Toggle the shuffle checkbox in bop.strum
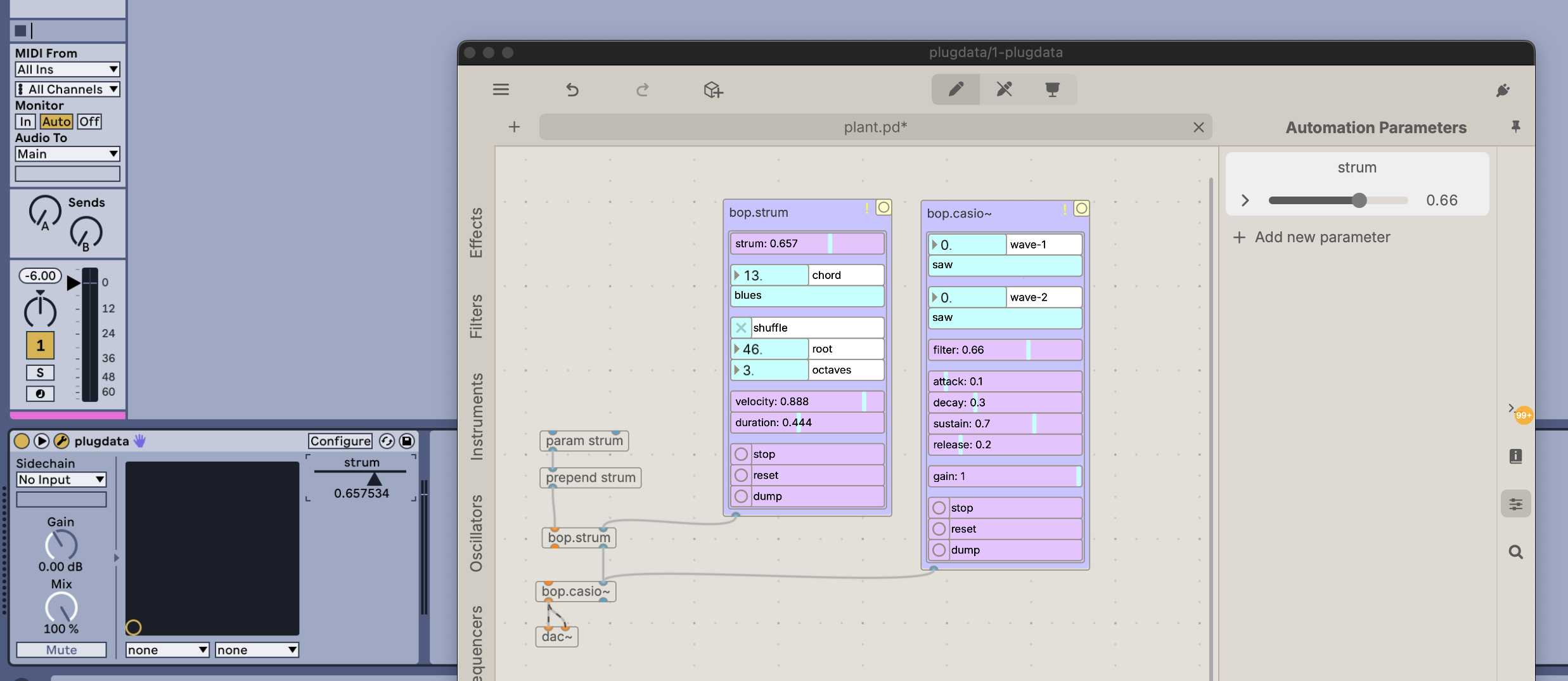 coord(740,328)
